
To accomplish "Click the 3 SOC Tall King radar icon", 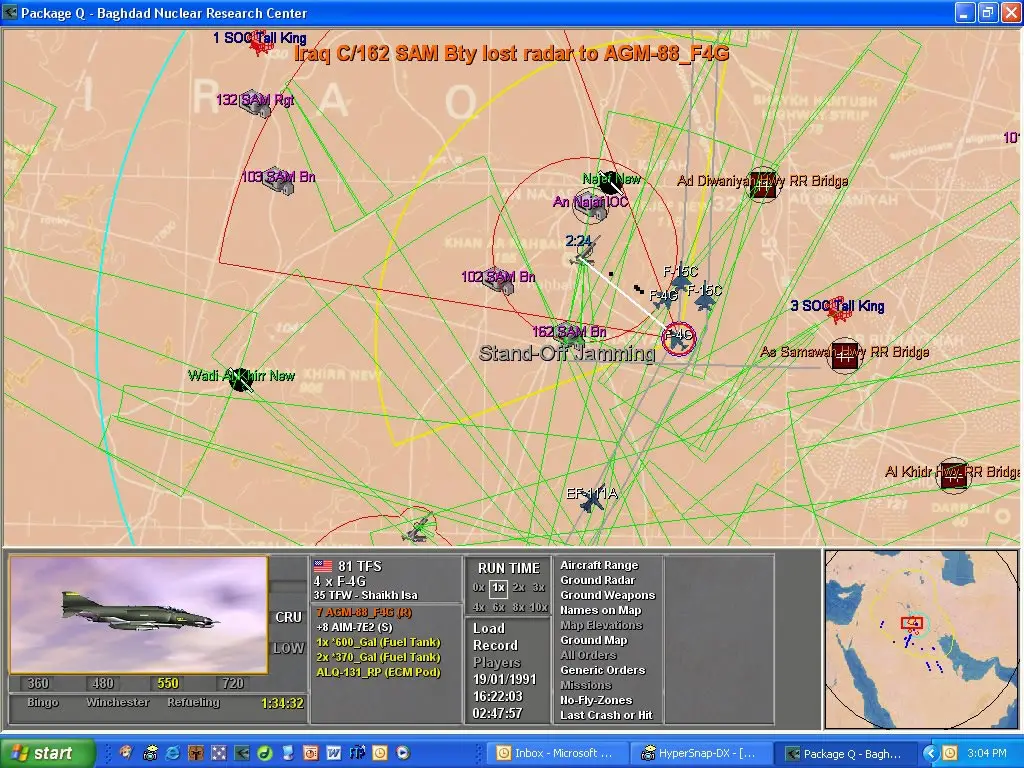I will click(x=838, y=313).
